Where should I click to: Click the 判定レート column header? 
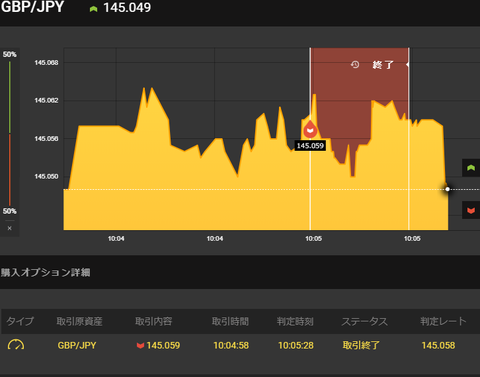(x=443, y=321)
